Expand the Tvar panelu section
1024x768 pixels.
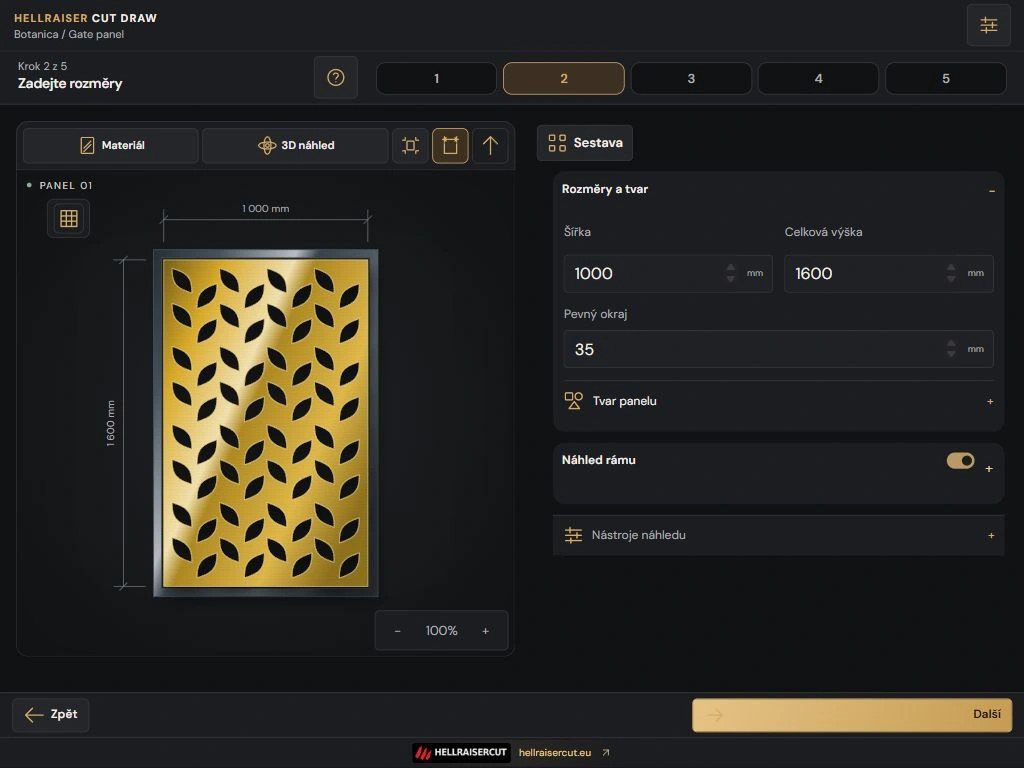point(990,402)
